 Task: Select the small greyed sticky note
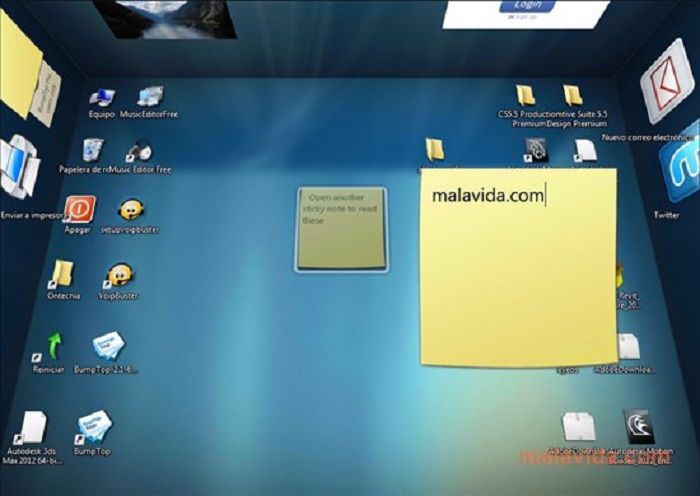tap(342, 229)
